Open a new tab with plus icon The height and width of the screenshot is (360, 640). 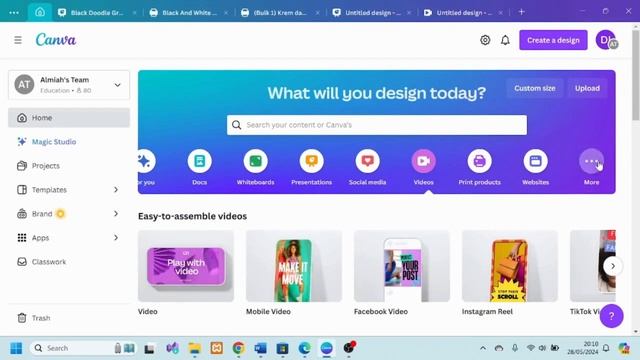pos(521,12)
